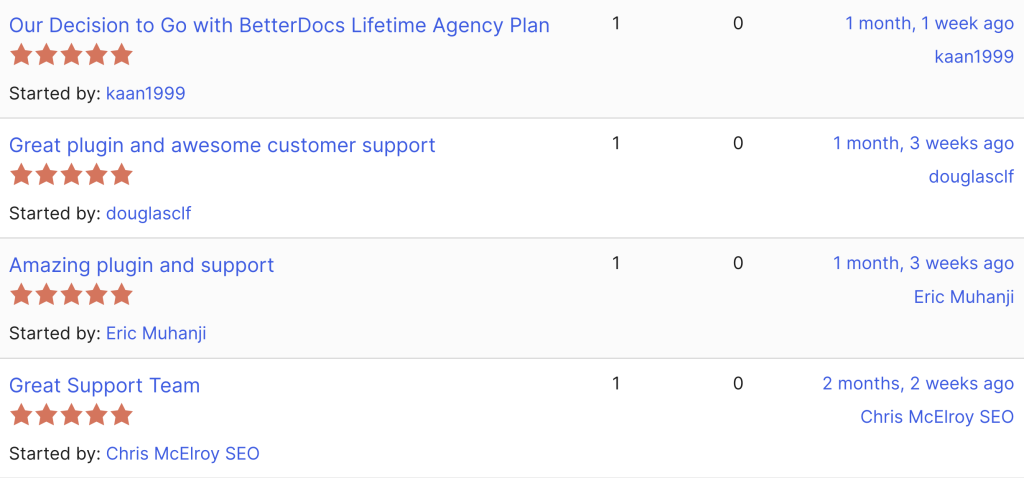Viewport: 1024px width, 478px height.
Task: Click star rating under 'Great plugin and awesome' review
Action: point(71,175)
